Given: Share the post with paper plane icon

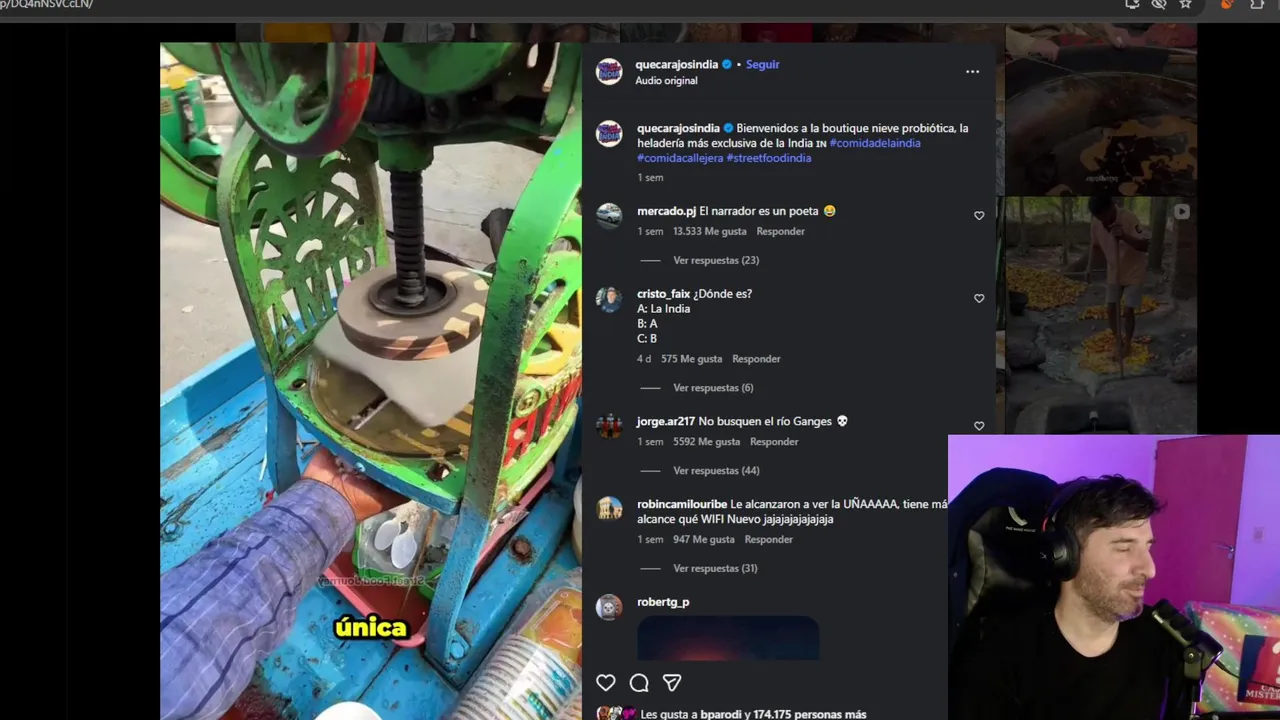Looking at the screenshot, I should pos(672,683).
